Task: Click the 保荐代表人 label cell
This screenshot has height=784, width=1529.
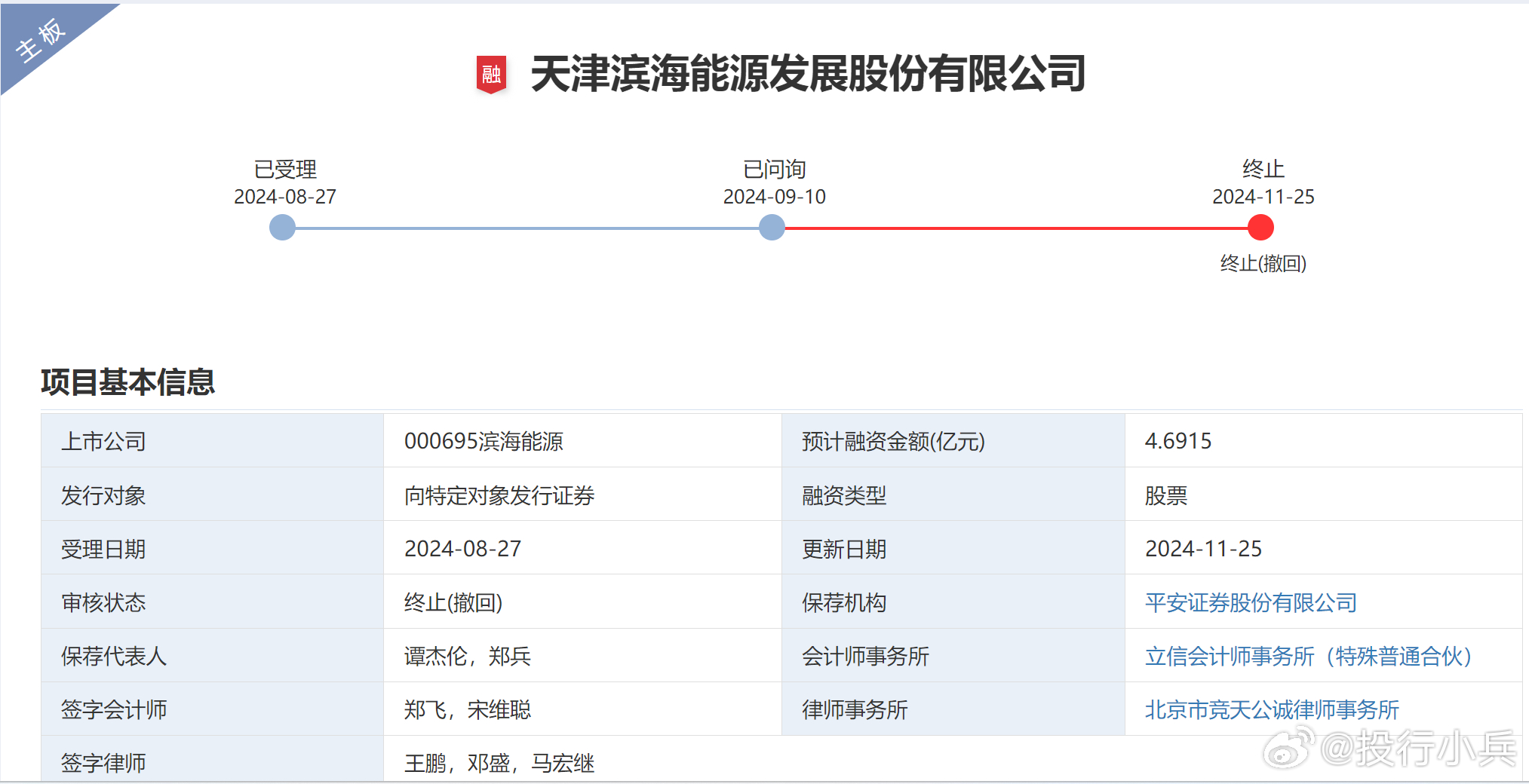Action: [212, 656]
